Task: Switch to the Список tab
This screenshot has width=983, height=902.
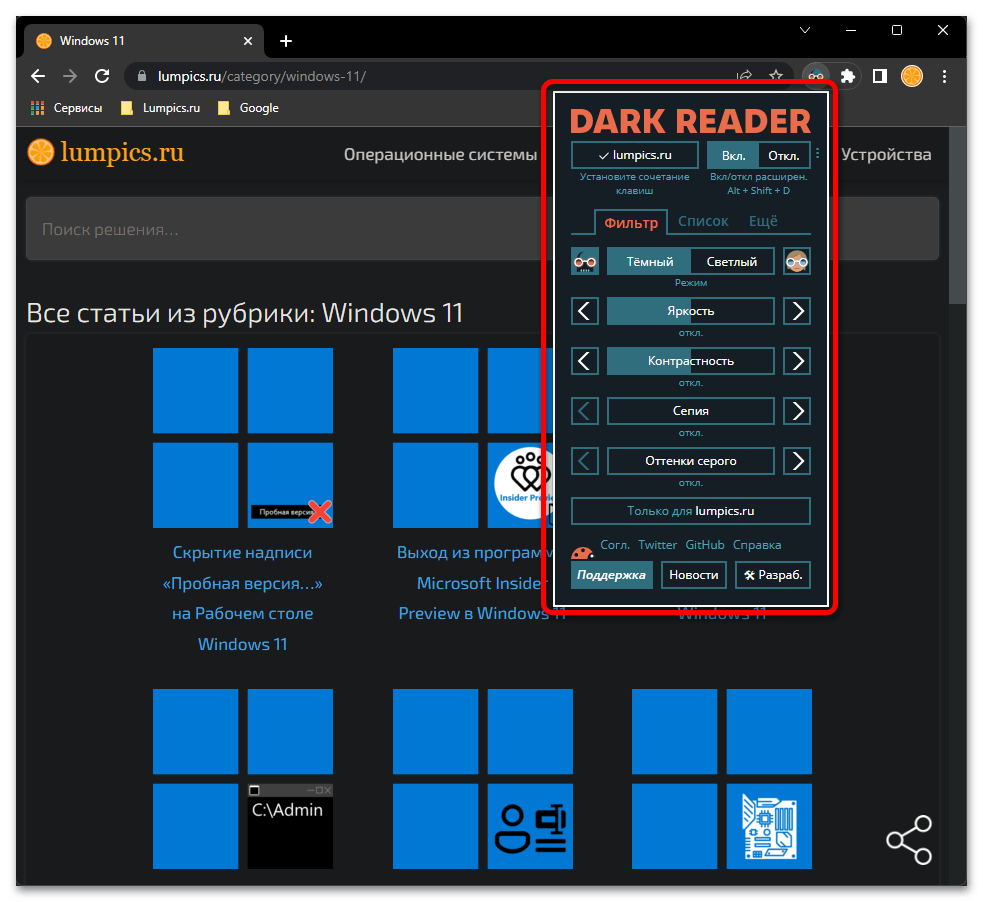Action: coord(703,221)
